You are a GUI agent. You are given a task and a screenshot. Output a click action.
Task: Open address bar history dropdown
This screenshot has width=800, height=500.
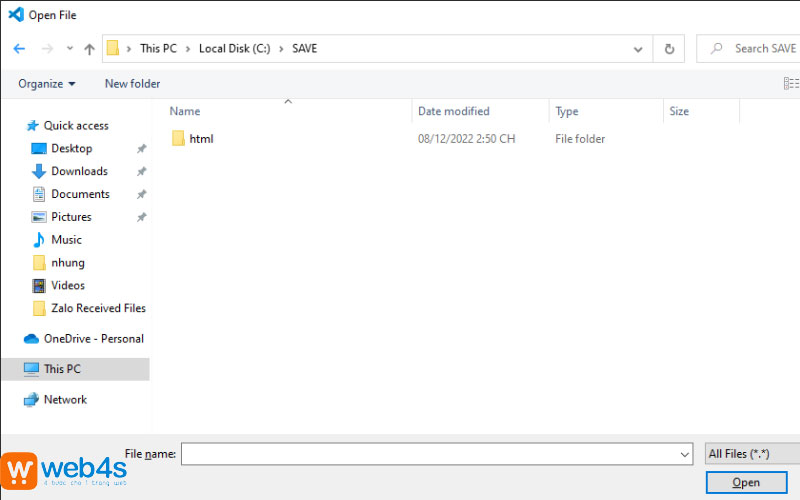point(638,49)
